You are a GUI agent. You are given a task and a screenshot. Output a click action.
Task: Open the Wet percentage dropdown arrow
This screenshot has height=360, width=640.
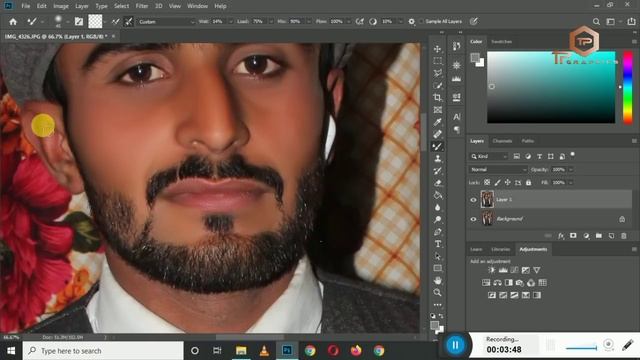click(x=230, y=22)
